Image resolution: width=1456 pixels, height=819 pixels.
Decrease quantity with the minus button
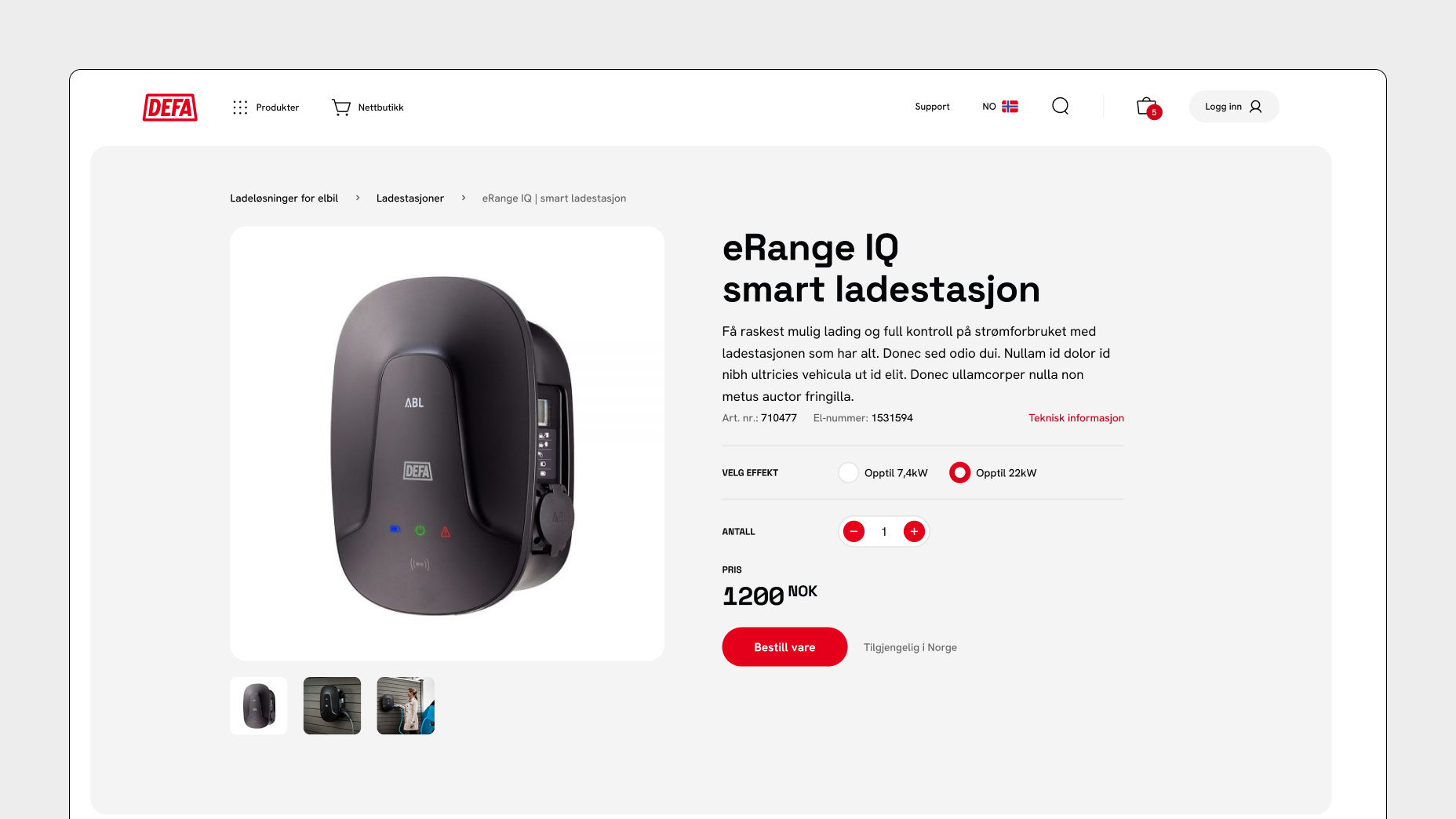click(854, 532)
